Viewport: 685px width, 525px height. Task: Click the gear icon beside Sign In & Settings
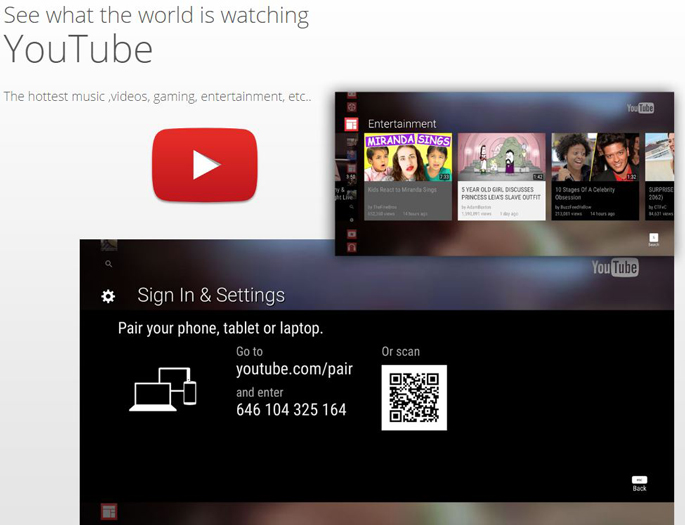(108, 296)
